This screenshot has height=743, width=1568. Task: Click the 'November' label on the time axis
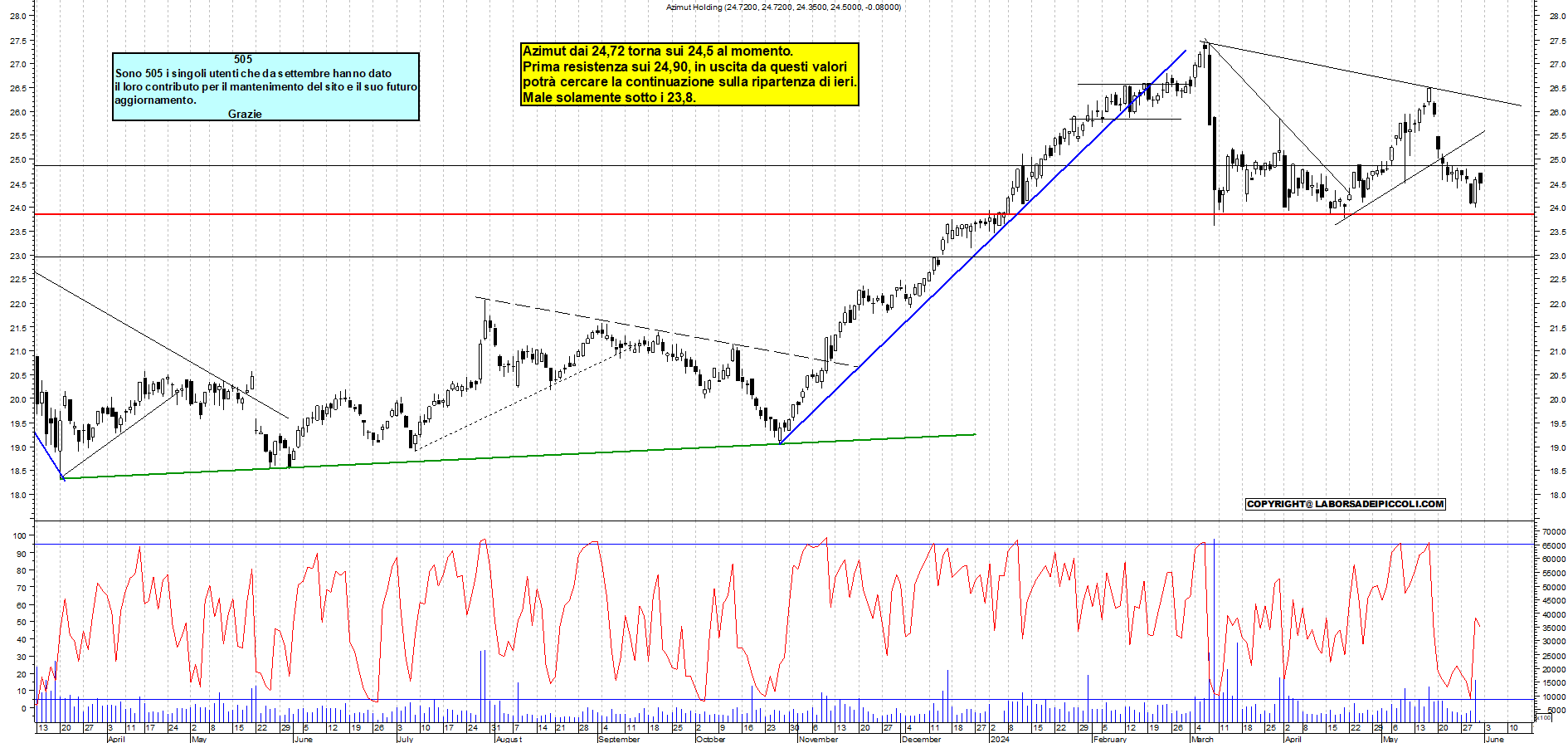[x=818, y=739]
